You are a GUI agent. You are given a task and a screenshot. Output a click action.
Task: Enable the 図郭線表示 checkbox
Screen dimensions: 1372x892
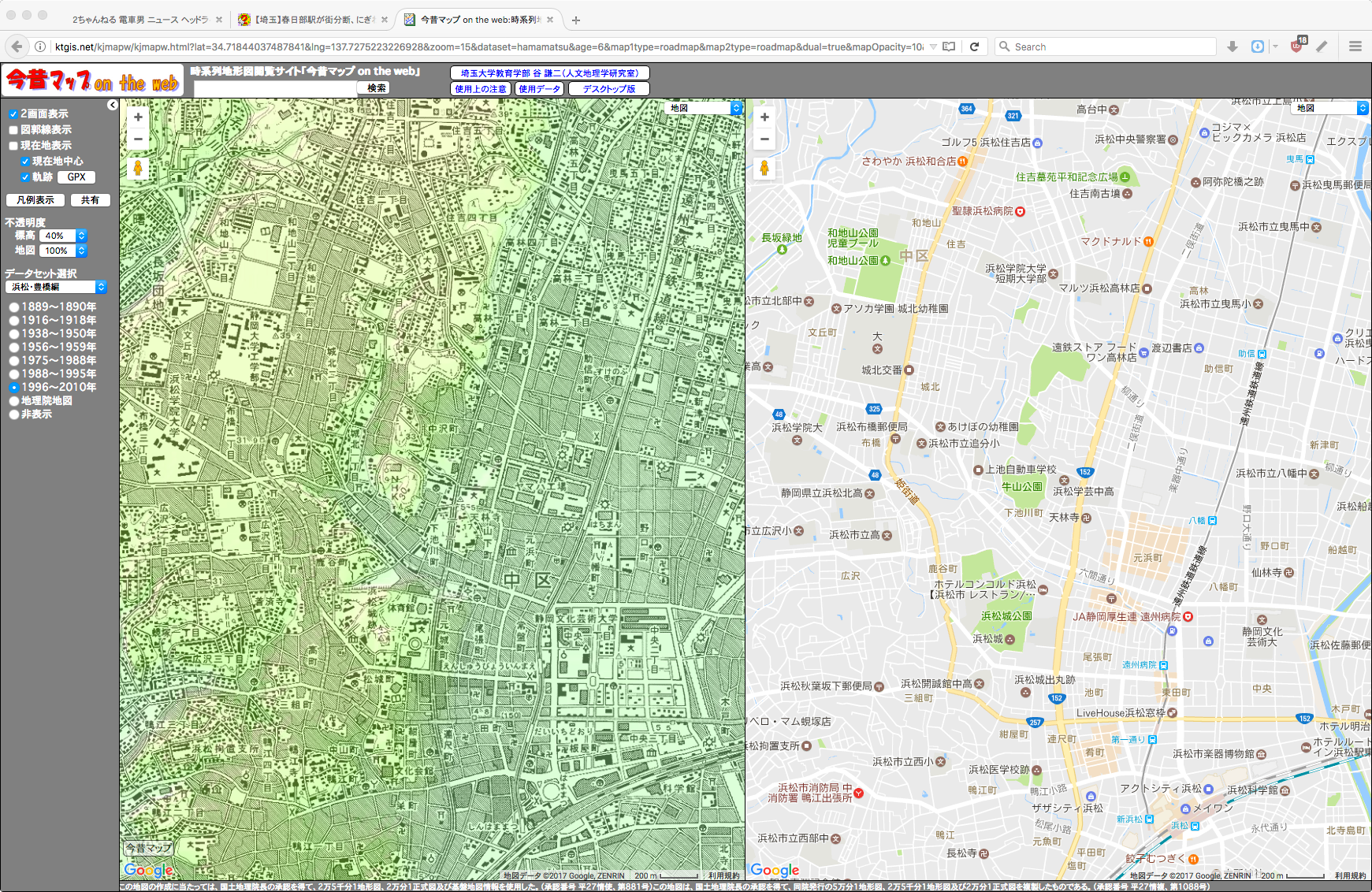[x=13, y=130]
